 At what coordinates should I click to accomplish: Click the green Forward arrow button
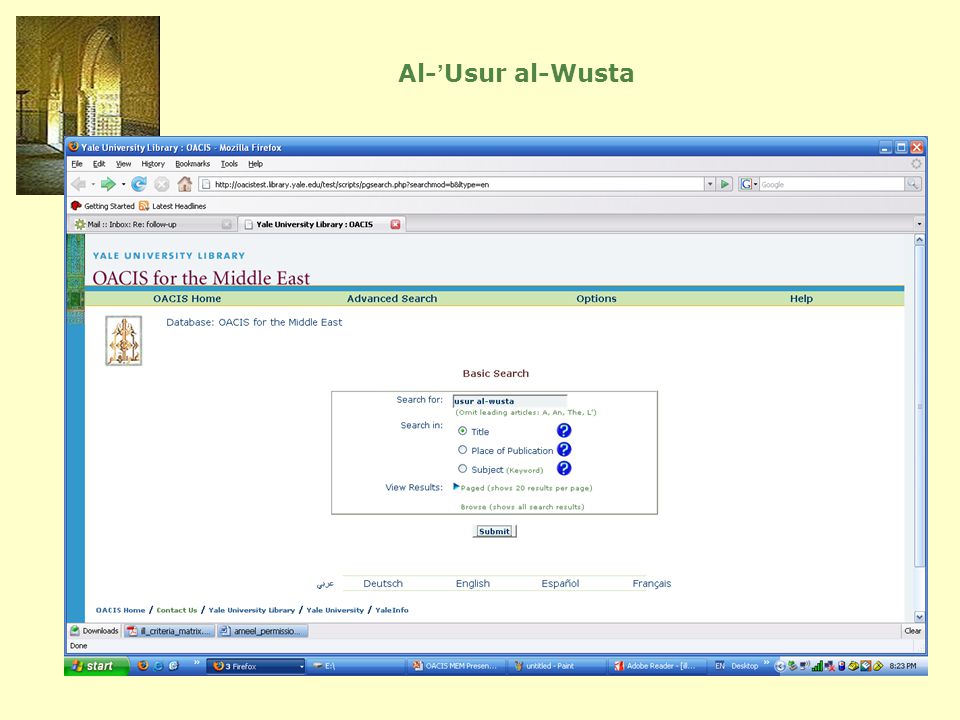tap(108, 184)
